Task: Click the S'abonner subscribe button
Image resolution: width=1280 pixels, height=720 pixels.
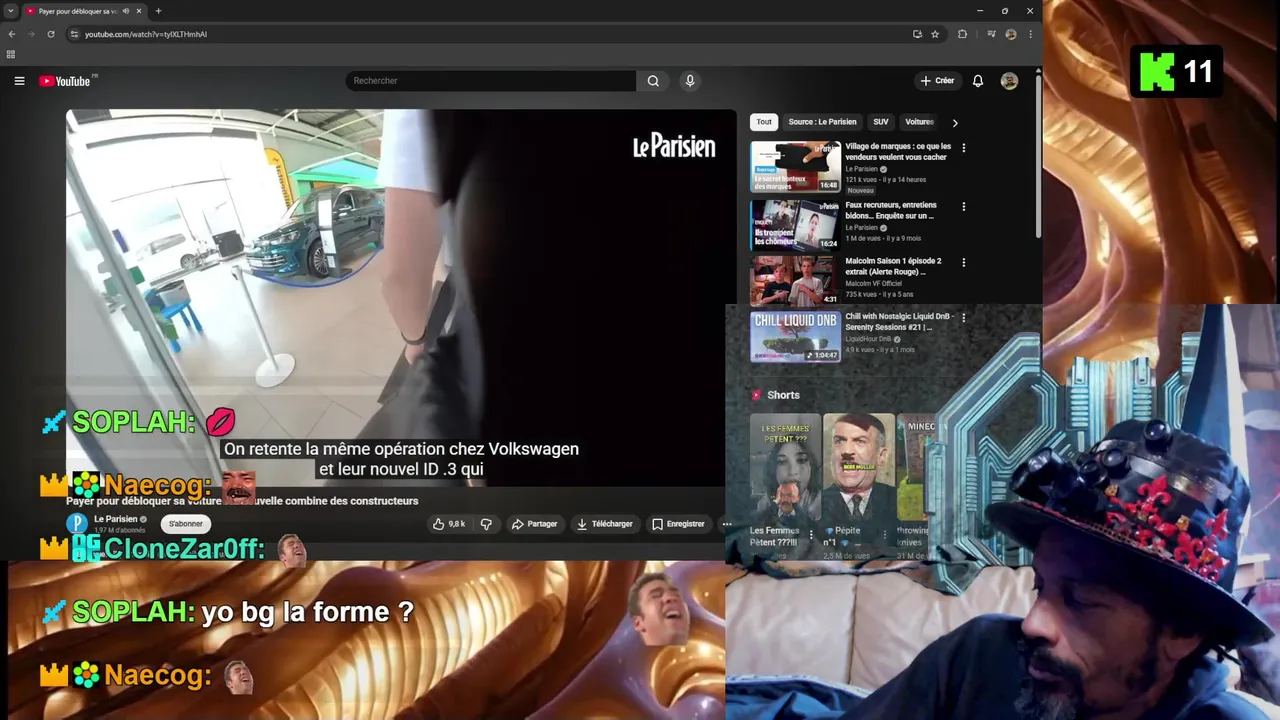Action: (x=186, y=524)
